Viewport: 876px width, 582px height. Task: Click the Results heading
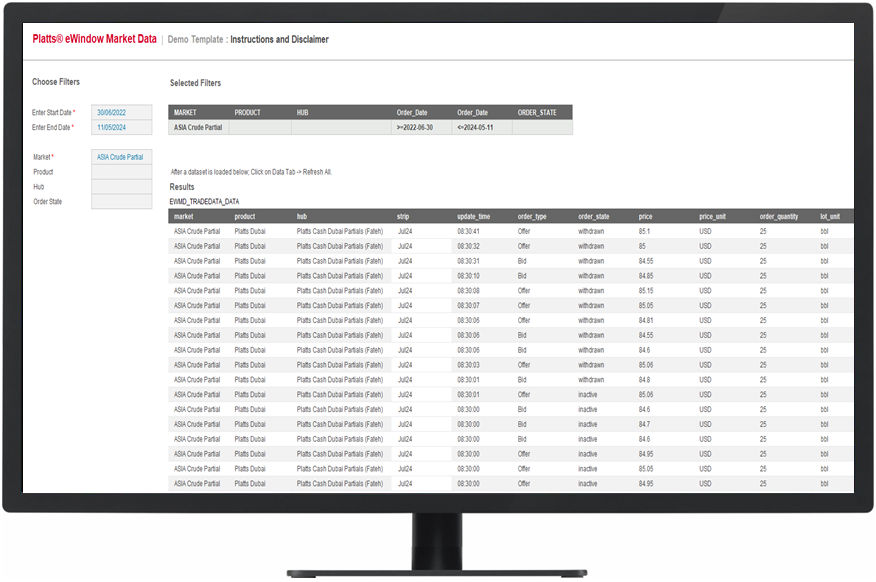[x=182, y=187]
